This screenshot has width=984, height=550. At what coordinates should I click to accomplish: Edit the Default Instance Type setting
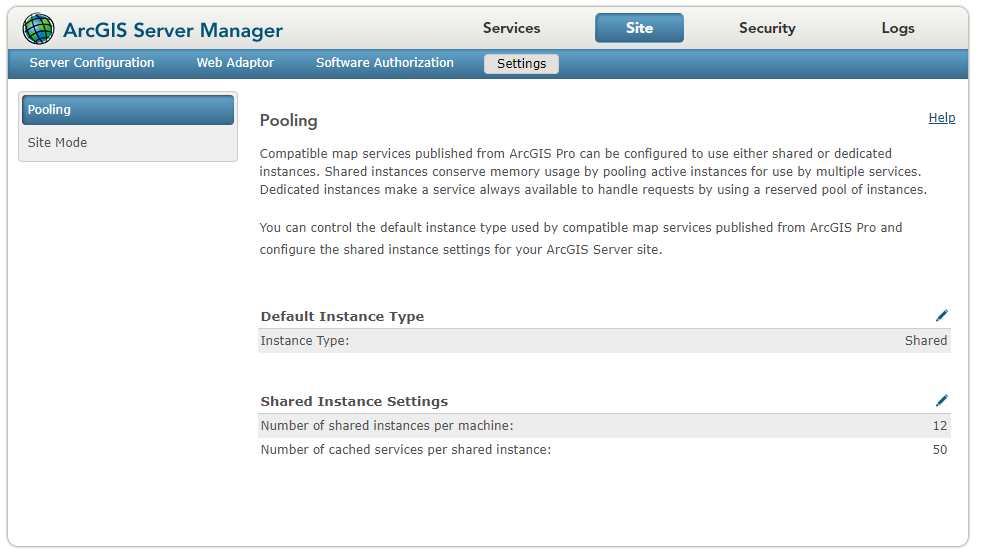click(941, 316)
